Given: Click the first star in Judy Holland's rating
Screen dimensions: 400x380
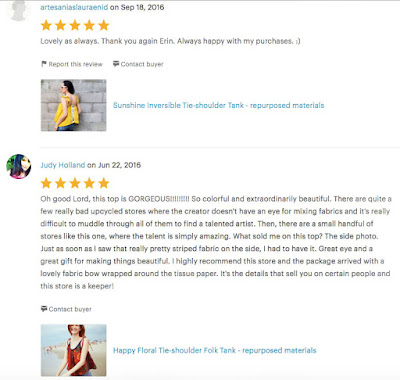Looking at the screenshot, I should [x=46, y=183].
